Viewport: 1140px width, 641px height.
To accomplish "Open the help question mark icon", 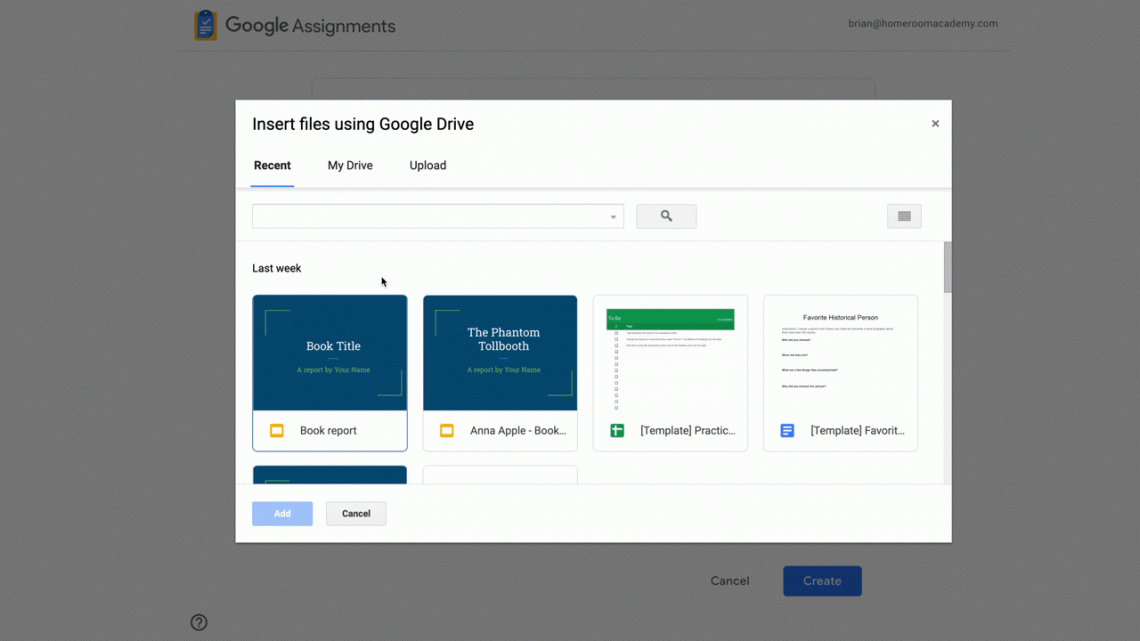I will (198, 622).
